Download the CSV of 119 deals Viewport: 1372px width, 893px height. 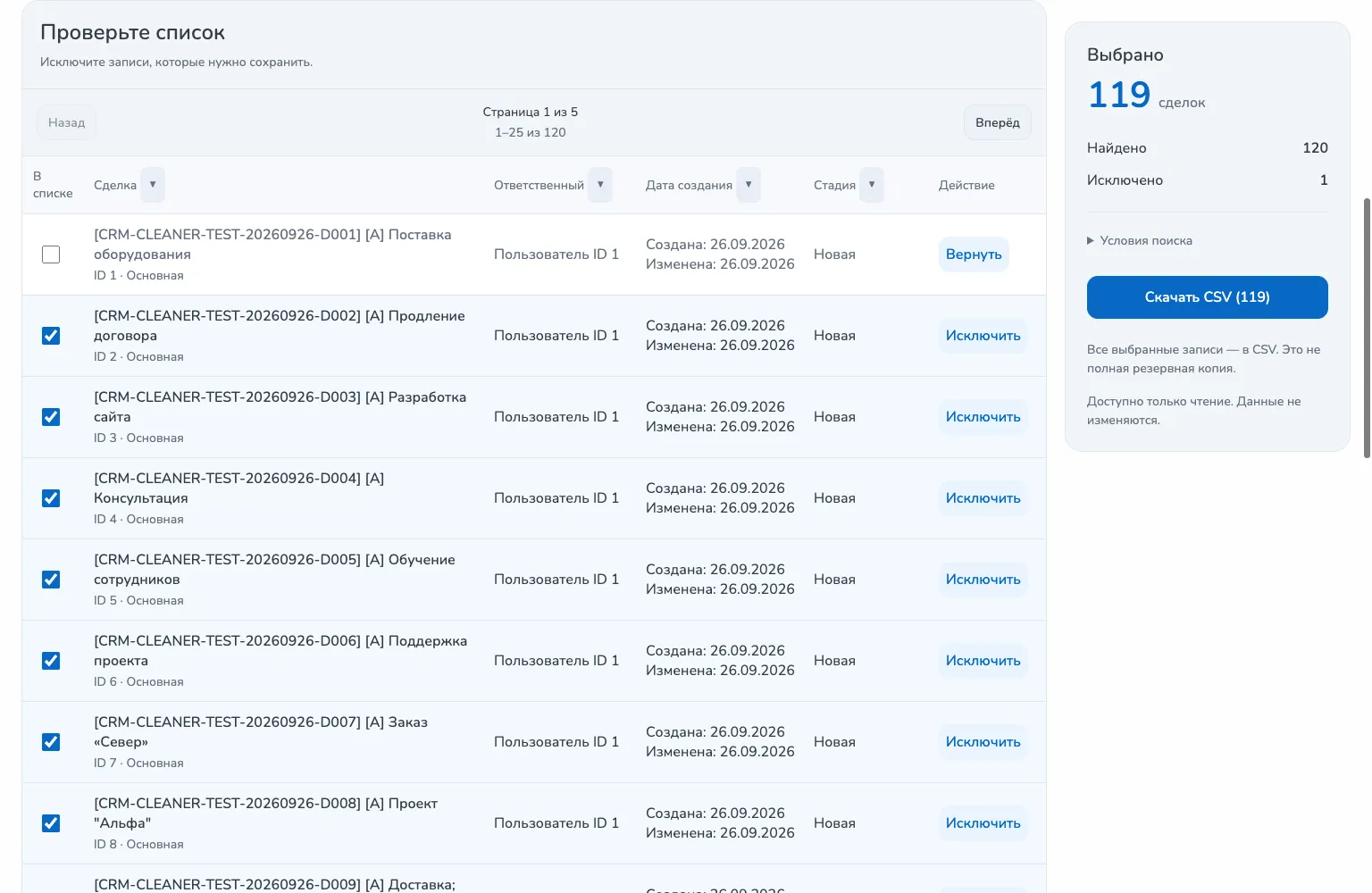pyautogui.click(x=1207, y=297)
